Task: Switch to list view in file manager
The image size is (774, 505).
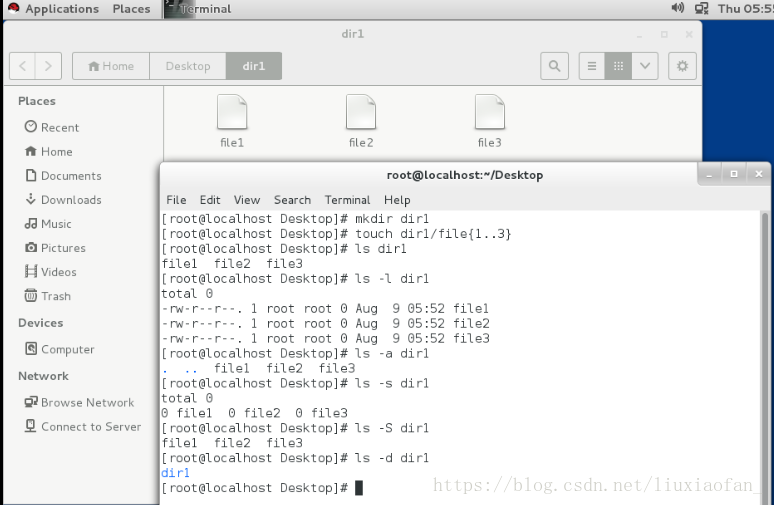Action: (592, 66)
